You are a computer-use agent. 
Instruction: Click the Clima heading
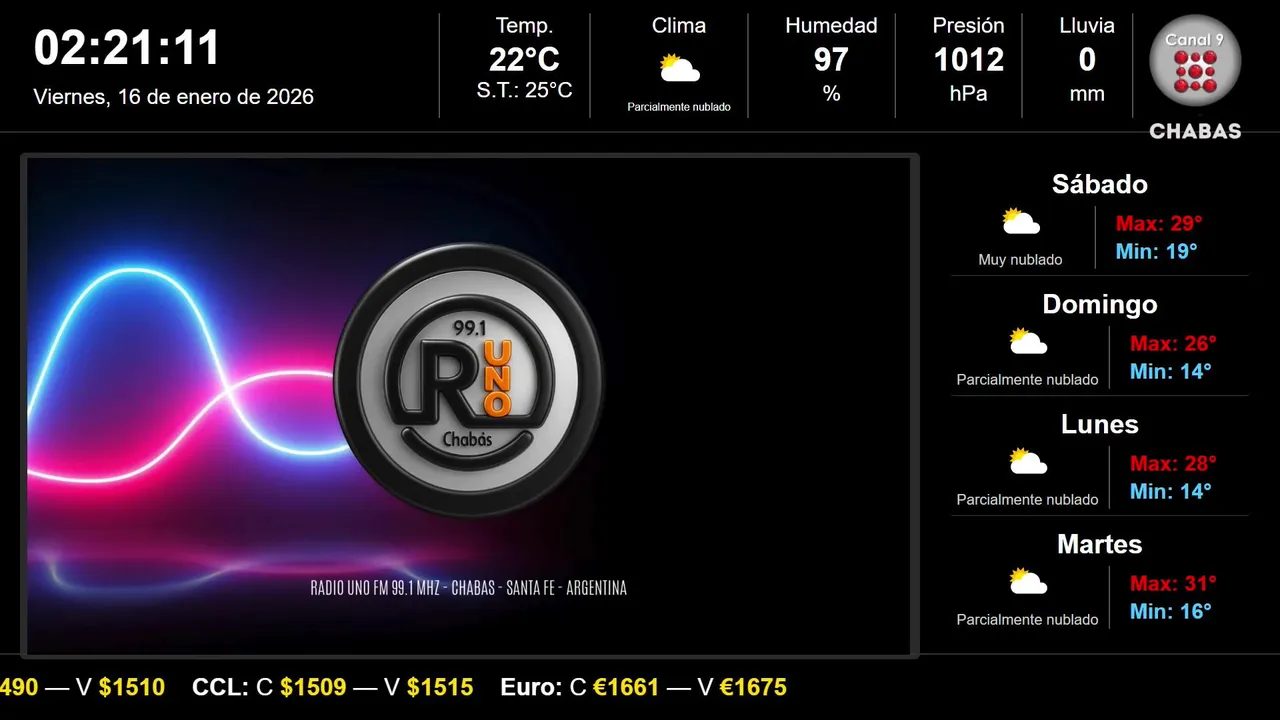679,26
